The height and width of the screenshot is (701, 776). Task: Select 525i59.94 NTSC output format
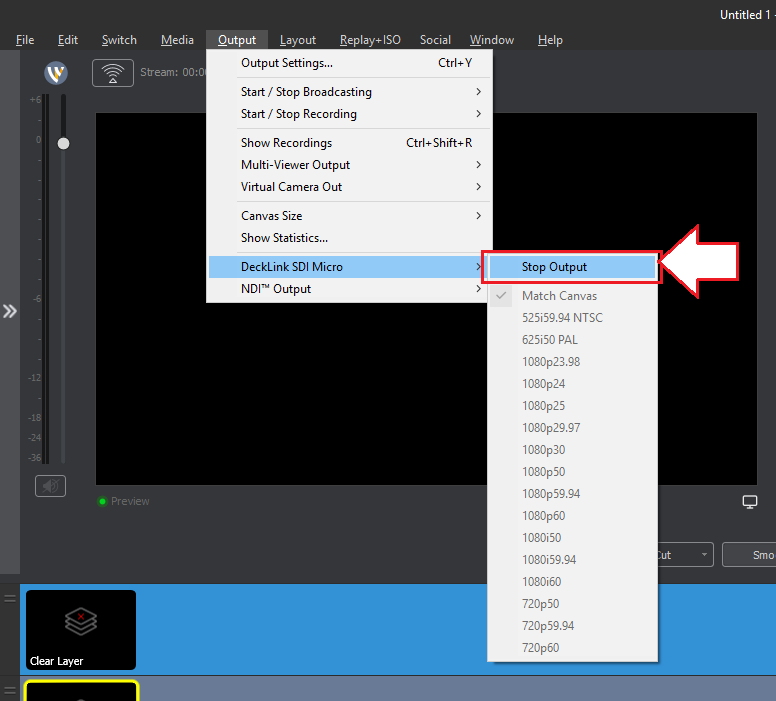click(x=572, y=318)
